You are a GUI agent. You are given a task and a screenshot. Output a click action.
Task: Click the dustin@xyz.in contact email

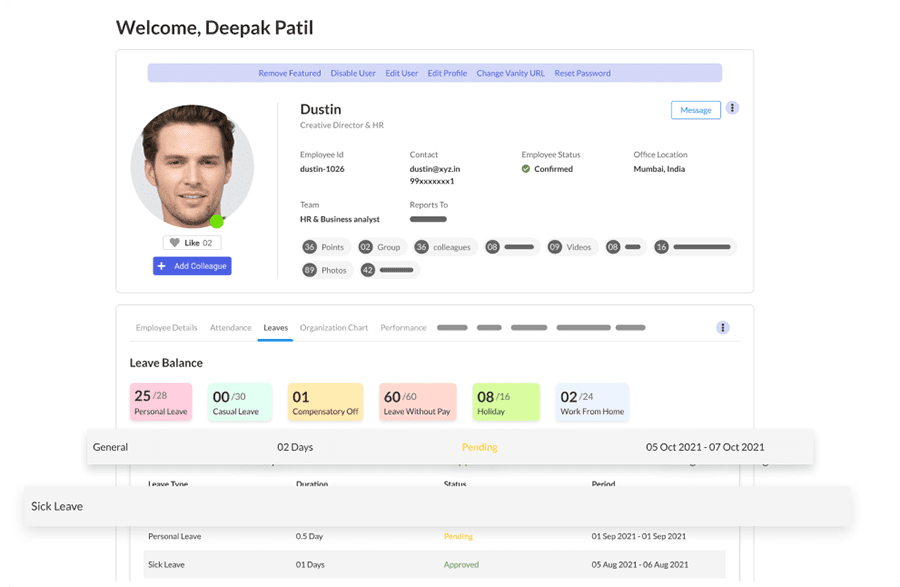click(x=435, y=169)
